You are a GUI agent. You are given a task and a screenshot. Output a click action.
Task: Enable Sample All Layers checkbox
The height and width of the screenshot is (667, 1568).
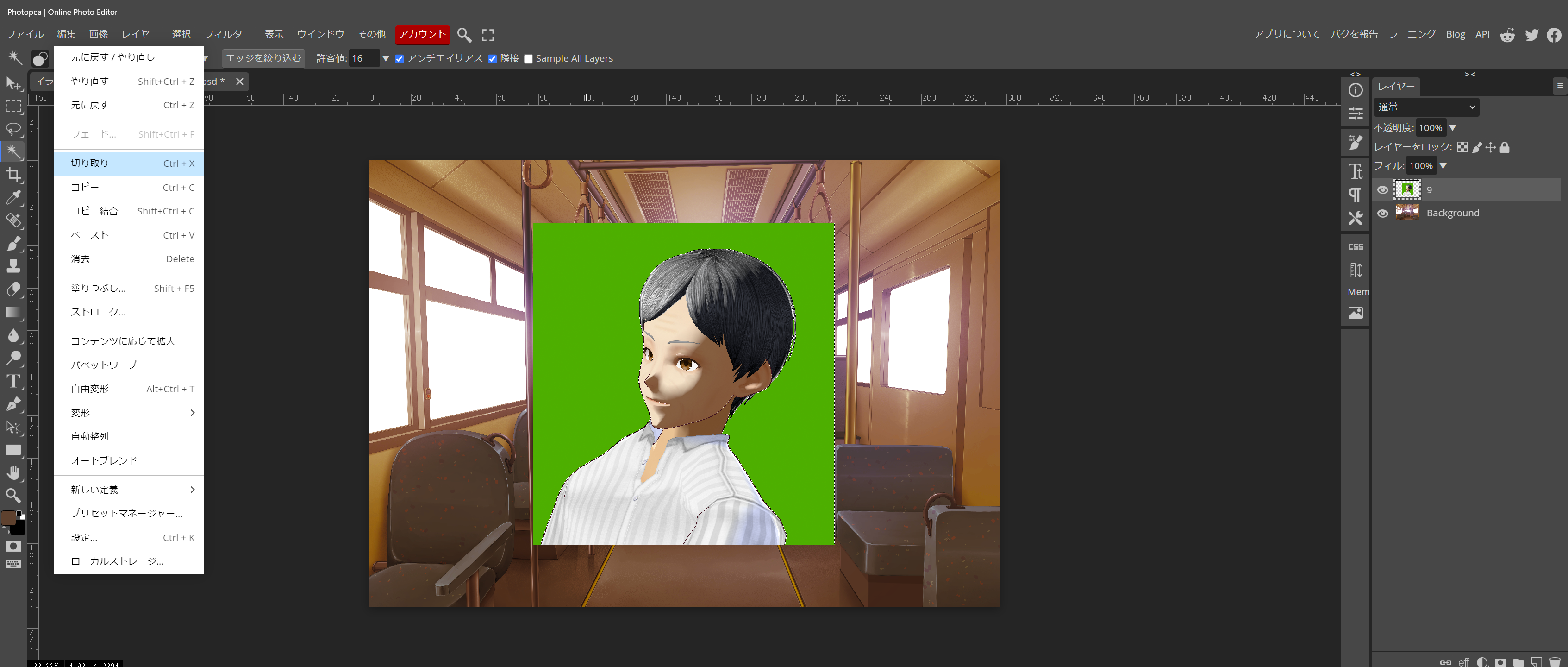click(x=528, y=58)
